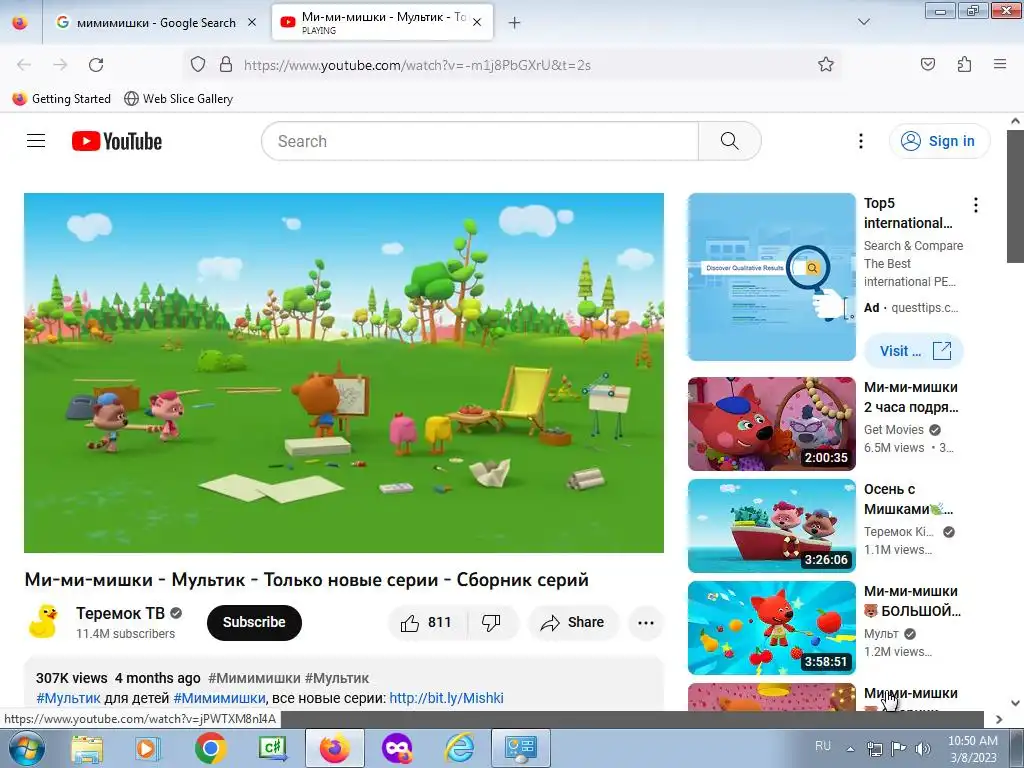Open the YouTube hamburger guide menu
This screenshot has width=1024, height=768.
point(36,141)
